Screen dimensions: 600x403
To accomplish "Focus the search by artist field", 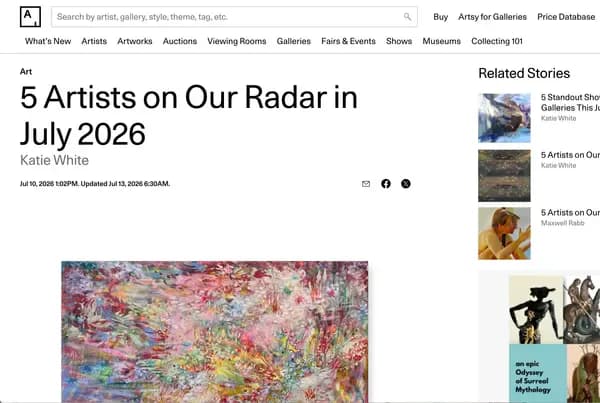I will [x=234, y=17].
